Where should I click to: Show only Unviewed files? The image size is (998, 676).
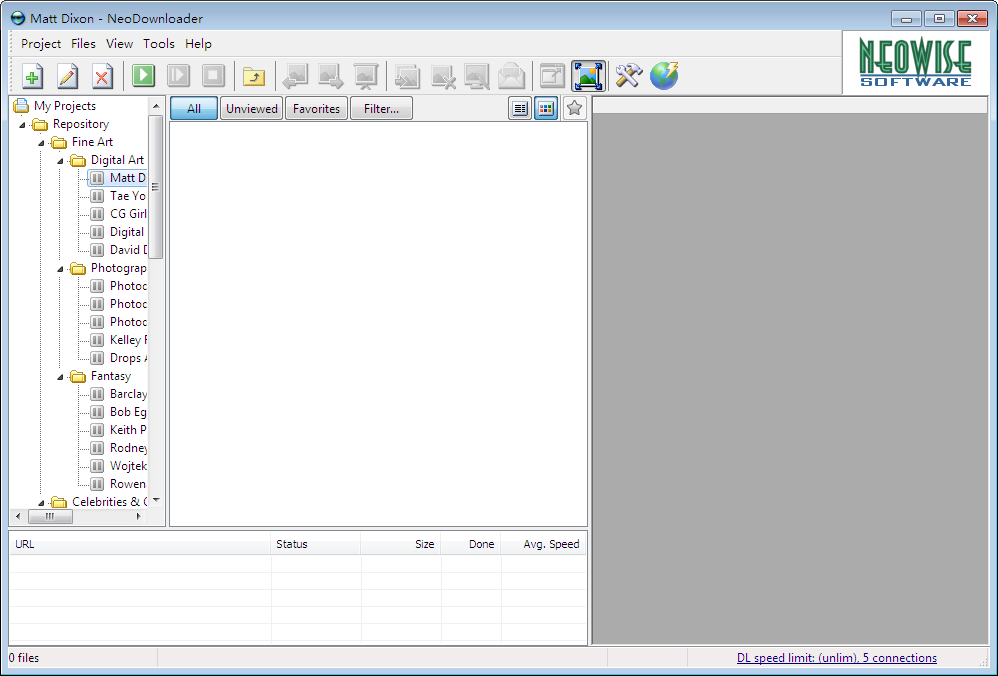(x=251, y=109)
